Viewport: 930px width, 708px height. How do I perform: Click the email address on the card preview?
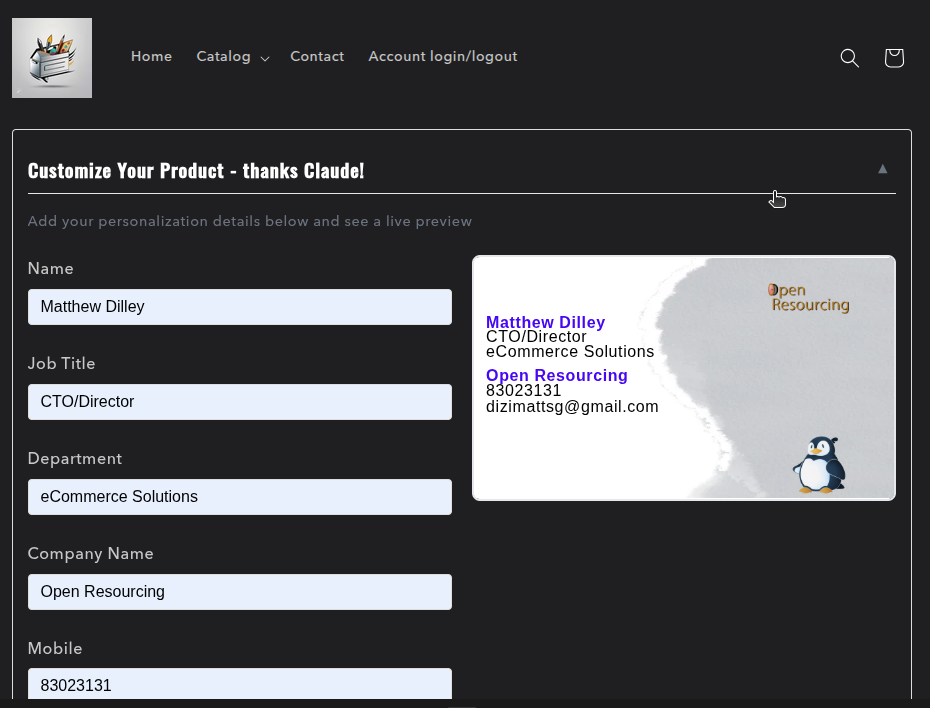(572, 407)
